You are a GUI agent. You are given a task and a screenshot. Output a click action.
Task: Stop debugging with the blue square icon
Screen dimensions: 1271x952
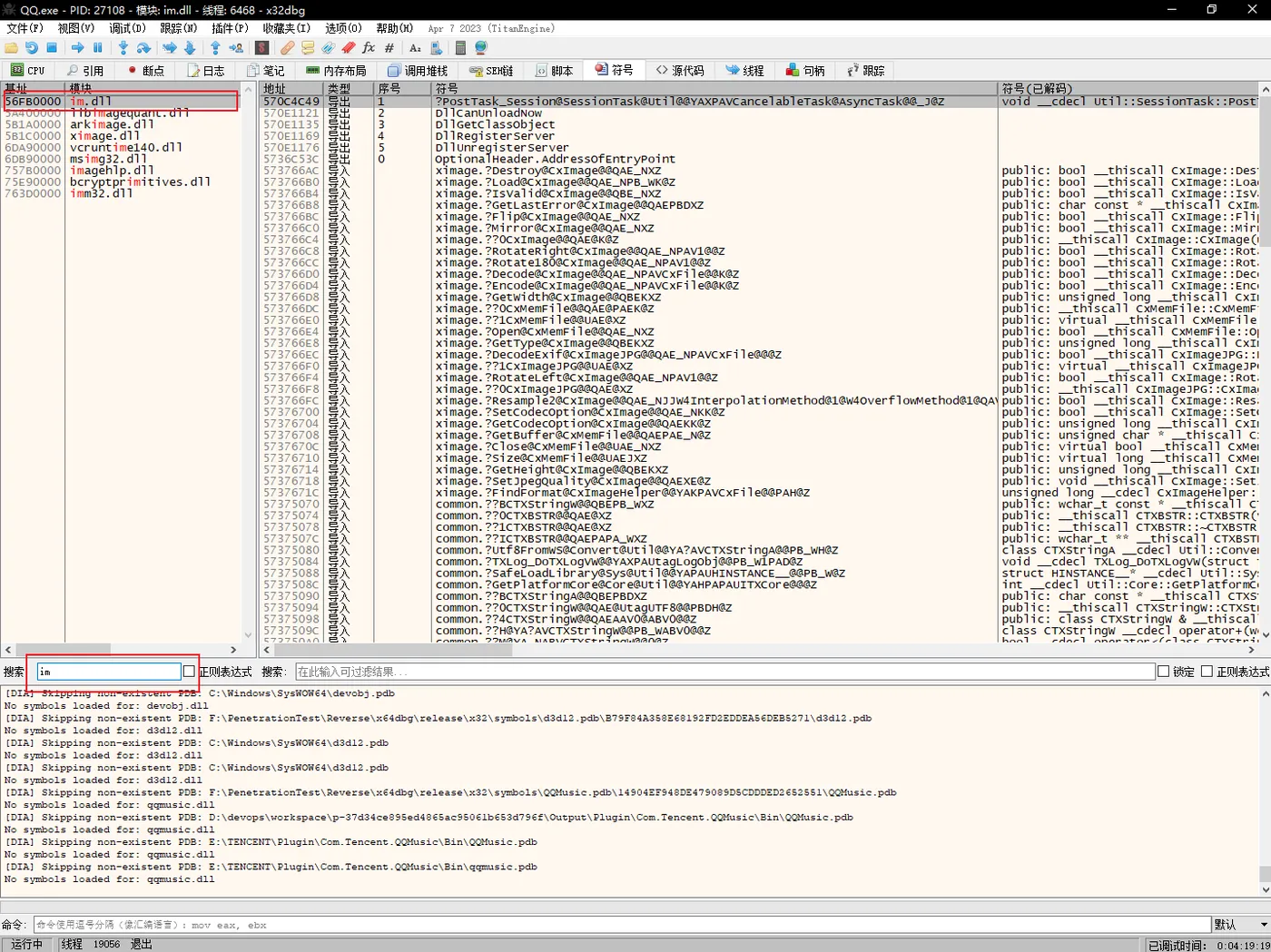(x=52, y=47)
